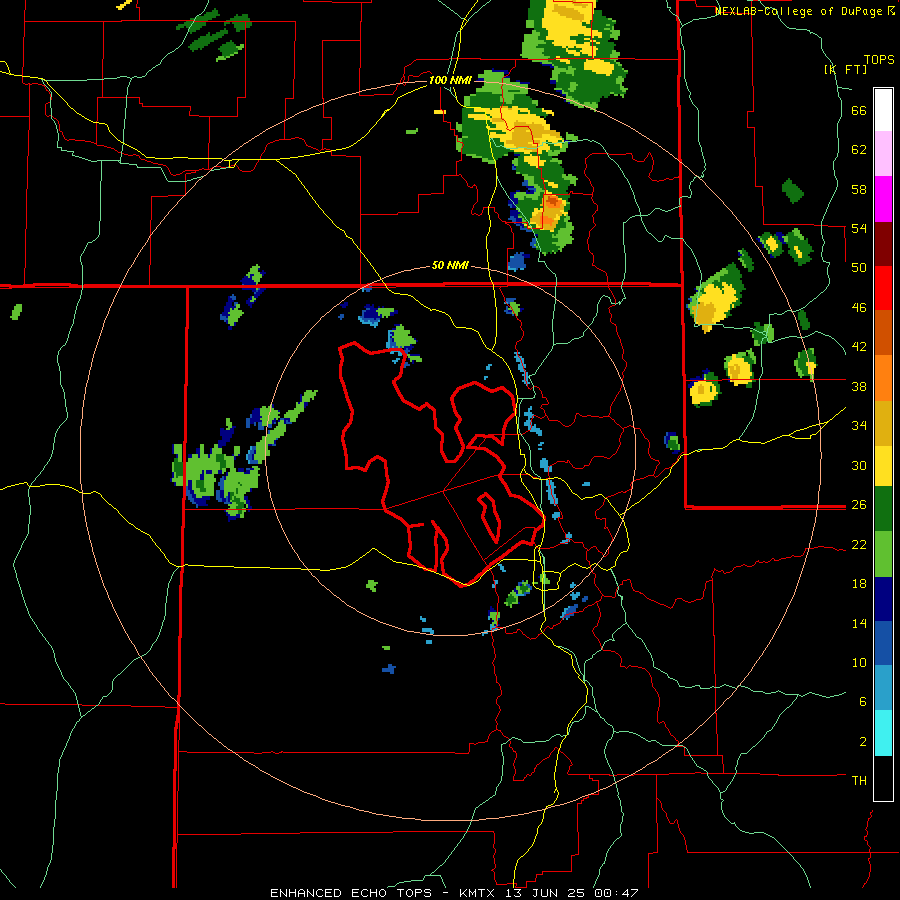Image resolution: width=900 pixels, height=900 pixels.
Task: Click the 34 legend label
Action: [859, 425]
